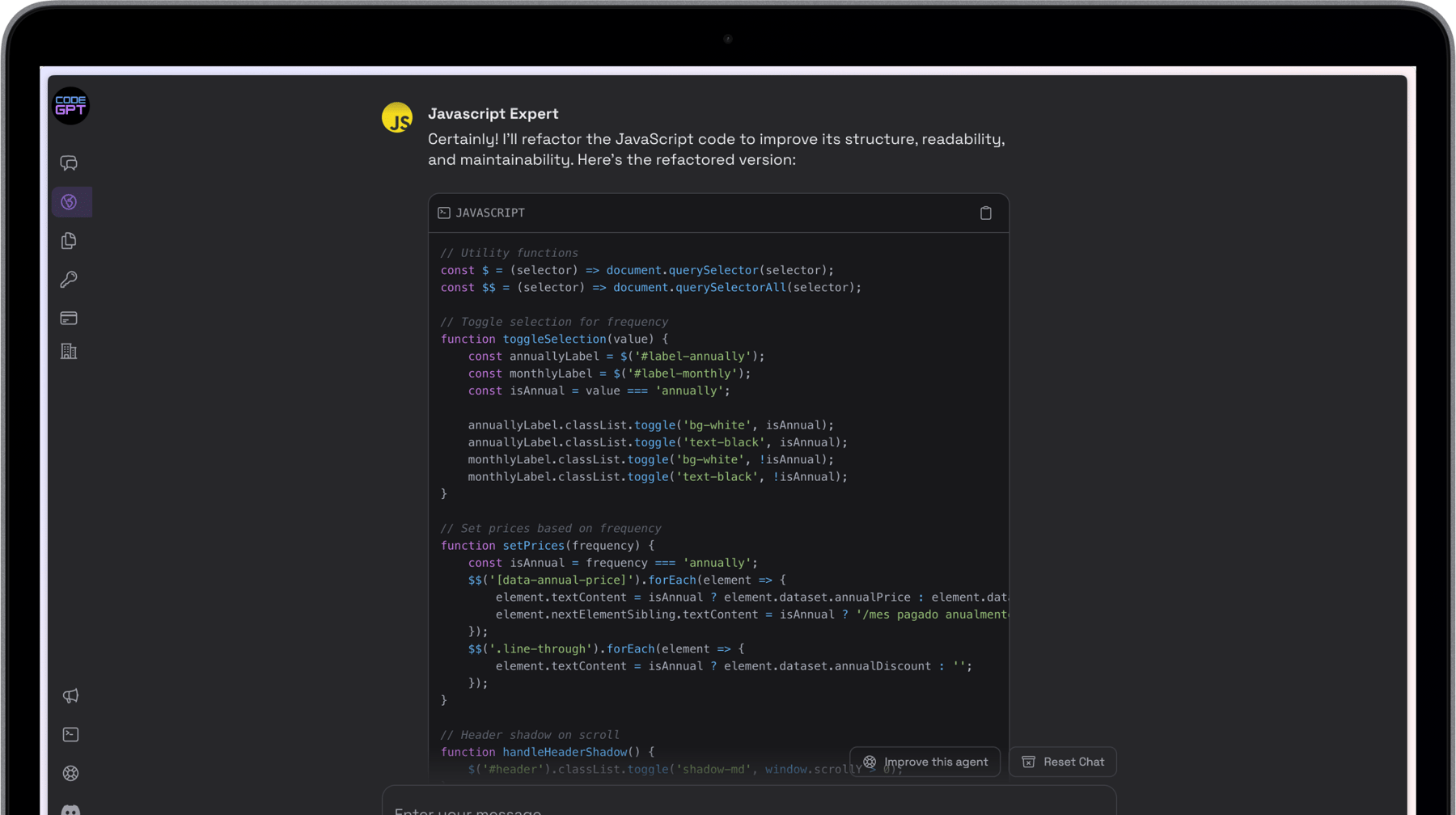Image resolution: width=1456 pixels, height=815 pixels.
Task: Focus the message input field
Action: click(748, 807)
